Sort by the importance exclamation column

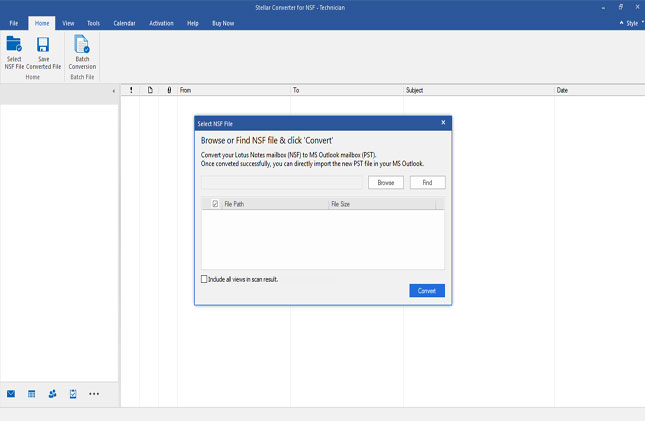(x=131, y=90)
